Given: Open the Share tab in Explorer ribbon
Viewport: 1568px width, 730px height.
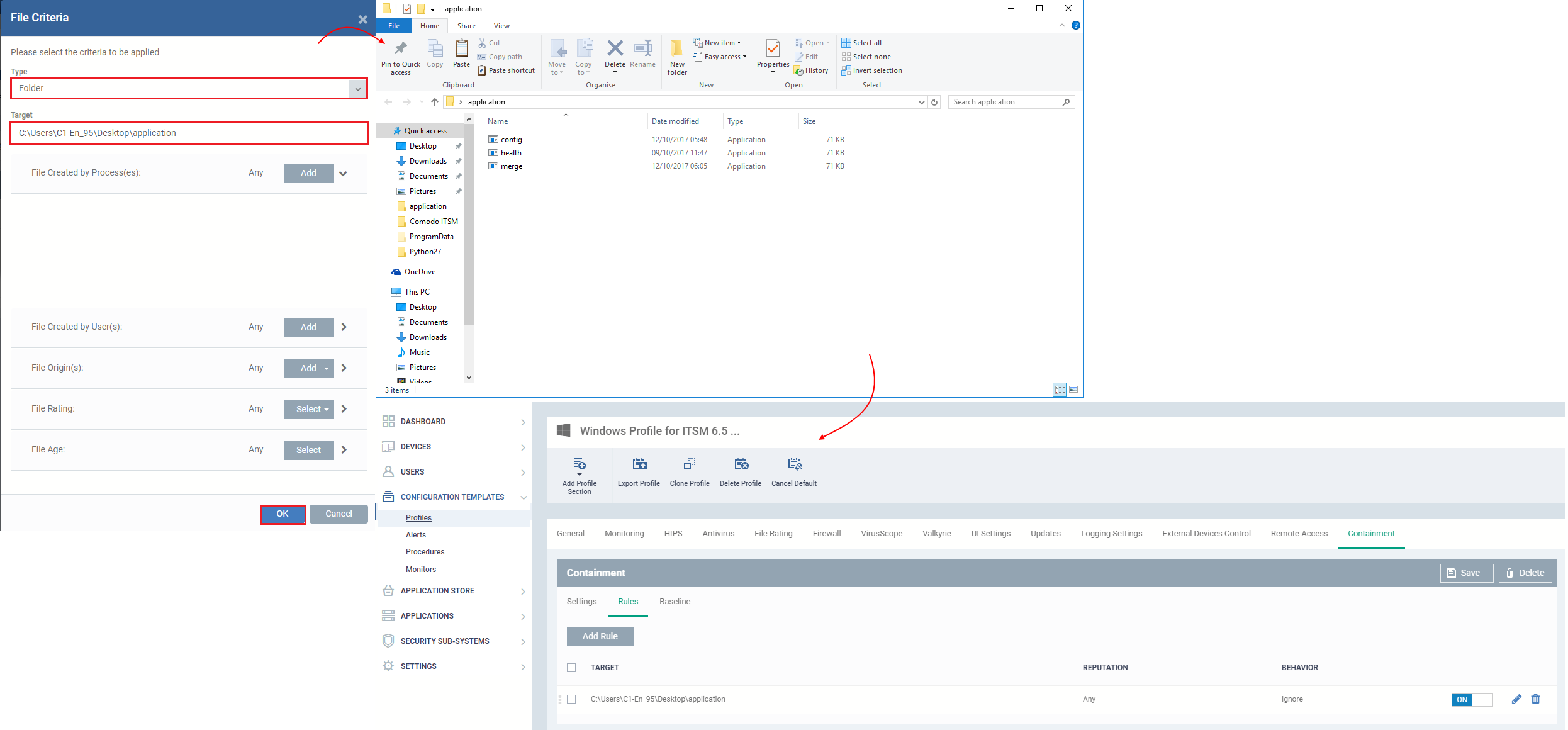Looking at the screenshot, I should 466,26.
